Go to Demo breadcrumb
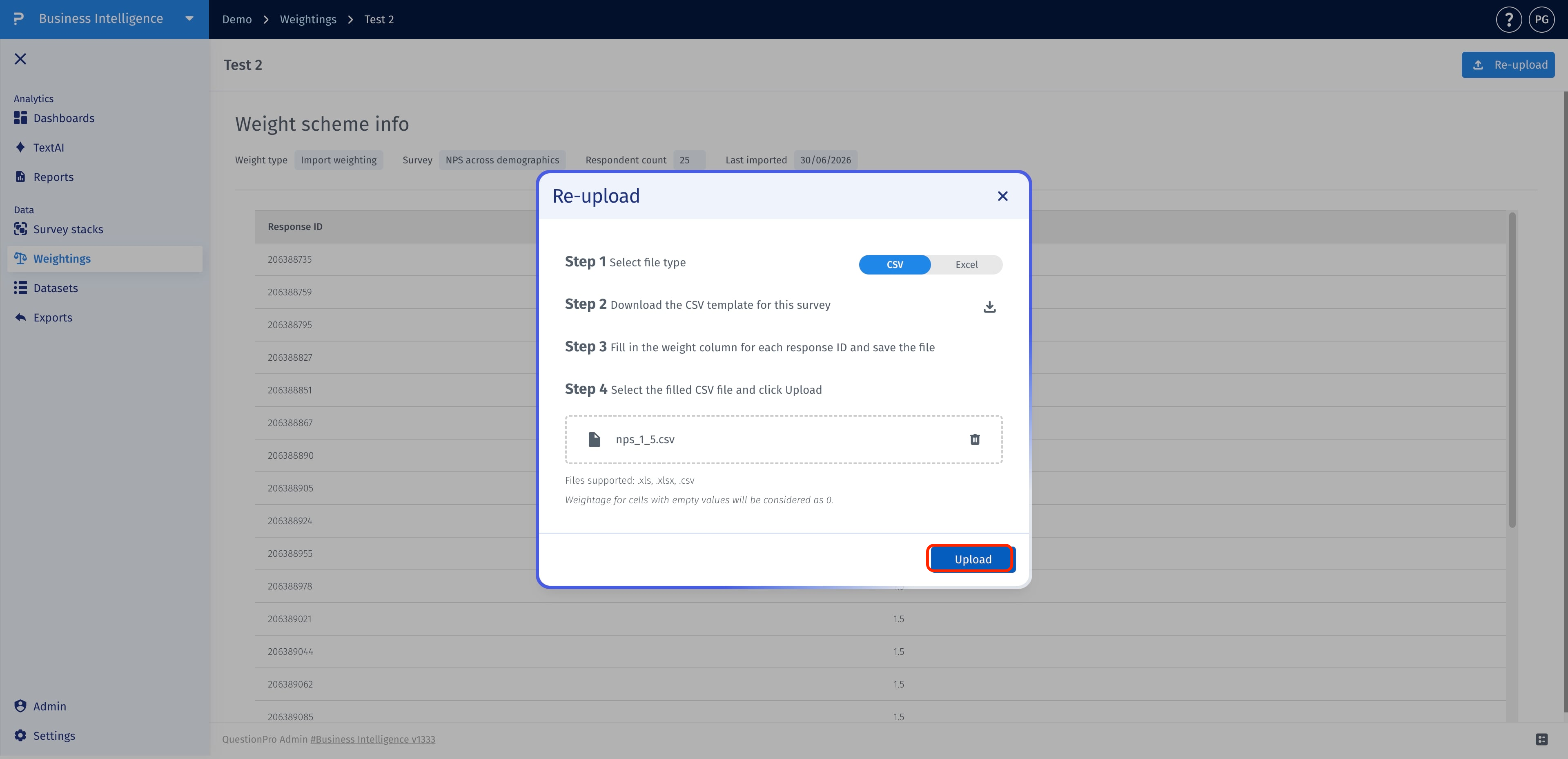 pyautogui.click(x=237, y=20)
